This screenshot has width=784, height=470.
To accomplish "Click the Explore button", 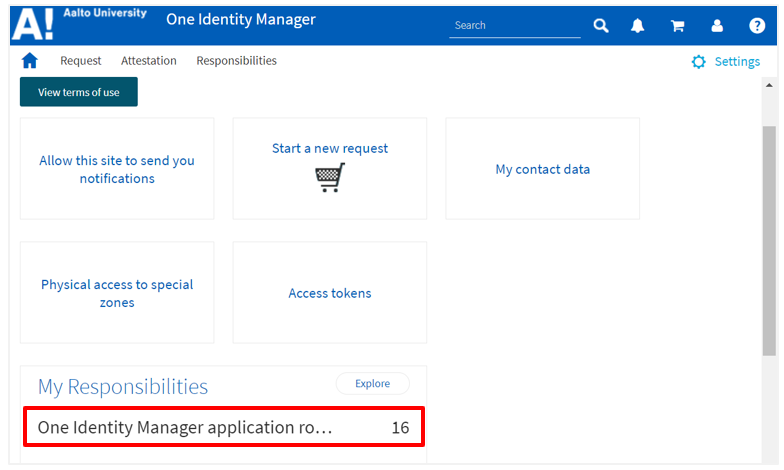I will tap(373, 384).
